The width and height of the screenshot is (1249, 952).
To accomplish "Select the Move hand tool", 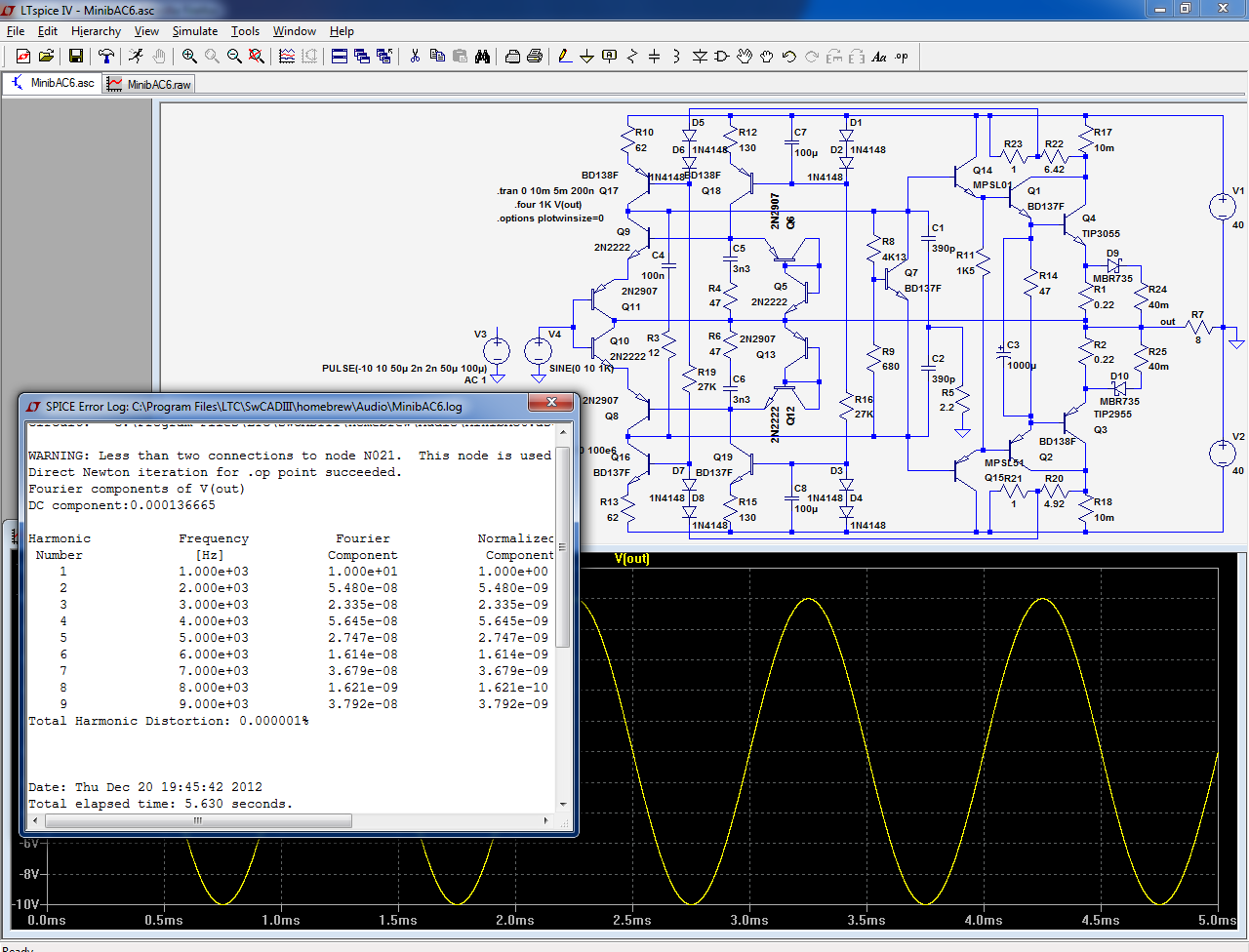I will pos(745,57).
